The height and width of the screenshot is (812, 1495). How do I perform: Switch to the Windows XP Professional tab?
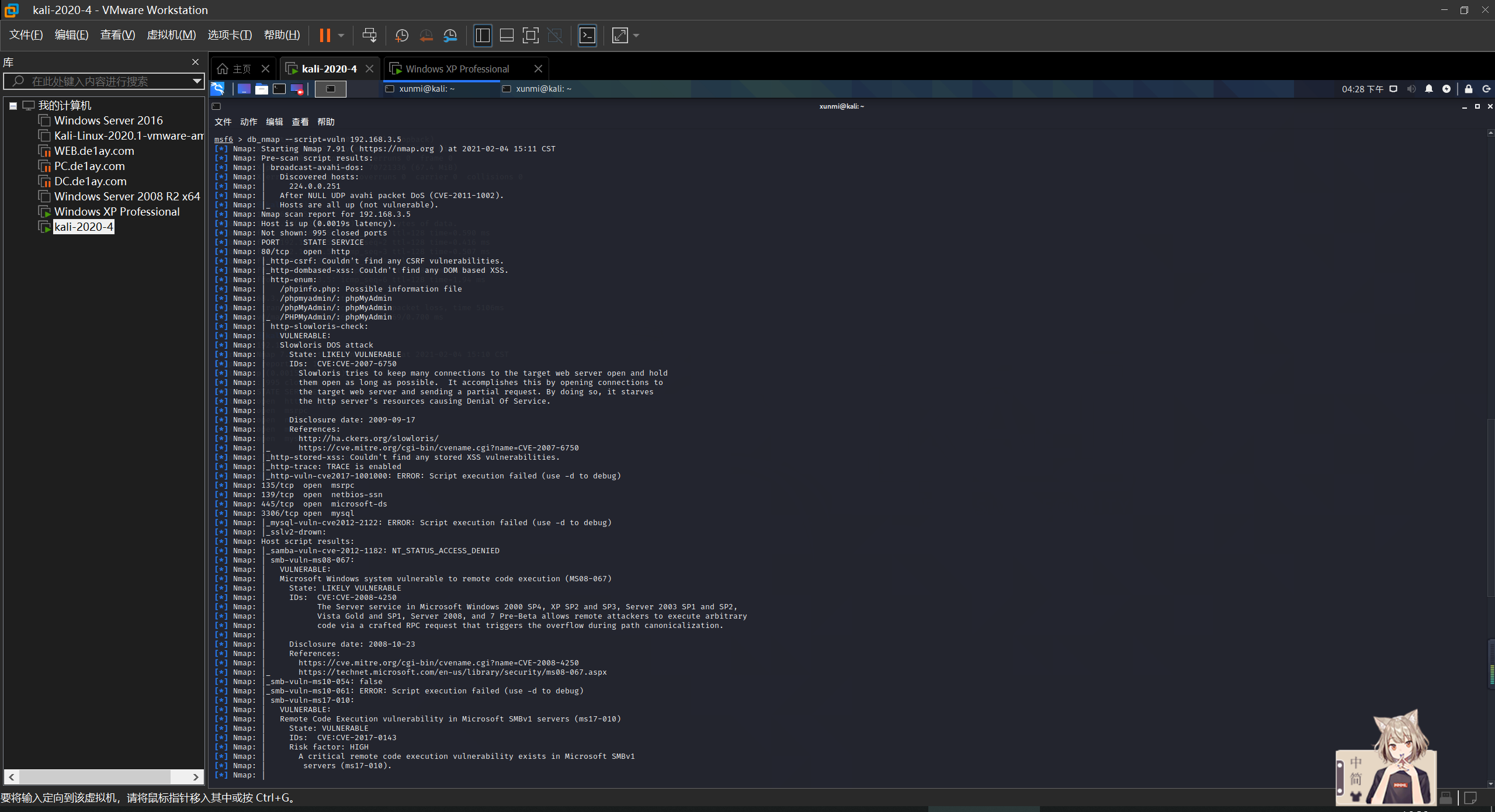tap(457, 68)
